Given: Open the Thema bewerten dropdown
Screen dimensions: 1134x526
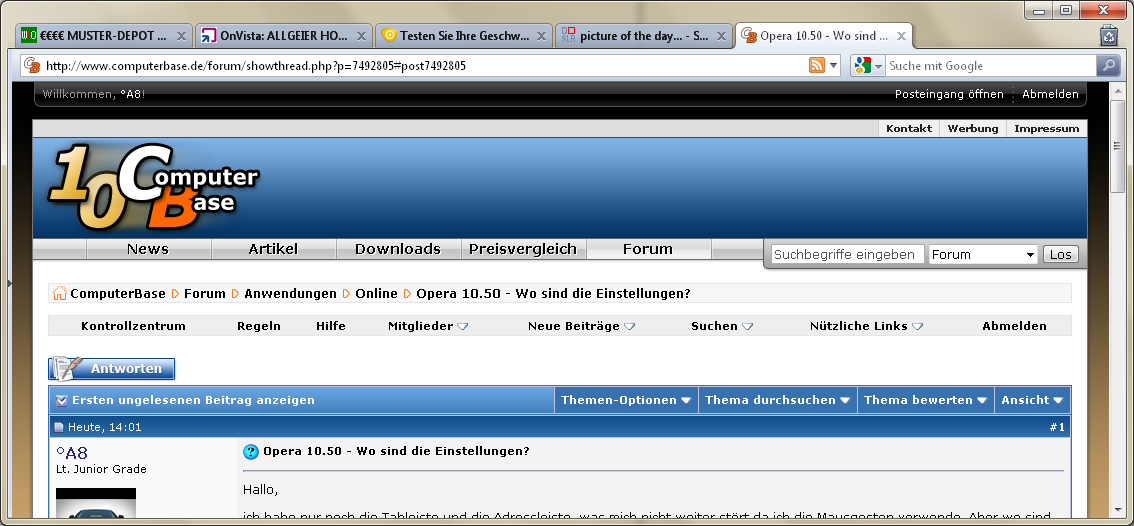Looking at the screenshot, I should (x=926, y=400).
